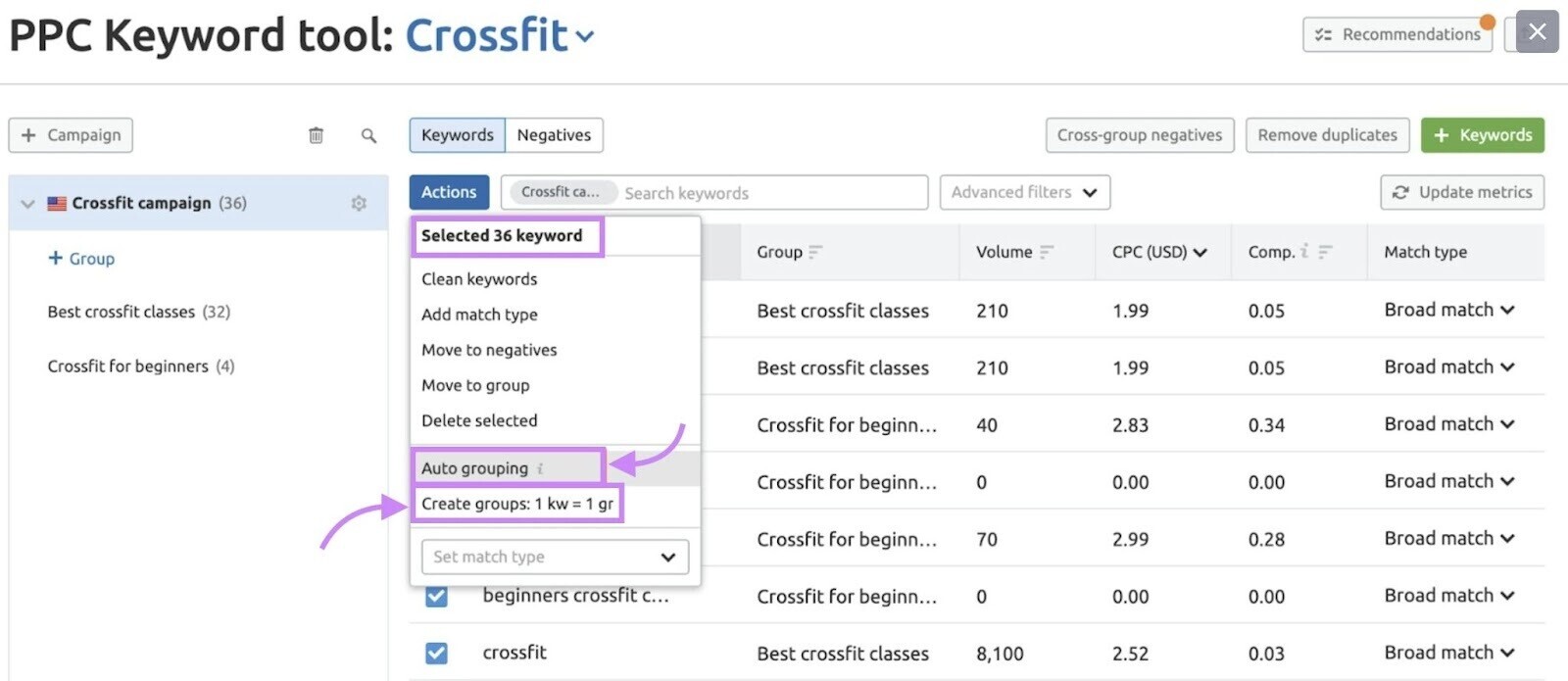
Task: Open Broad match dropdown for volume 210 first row
Action: pyautogui.click(x=1449, y=310)
